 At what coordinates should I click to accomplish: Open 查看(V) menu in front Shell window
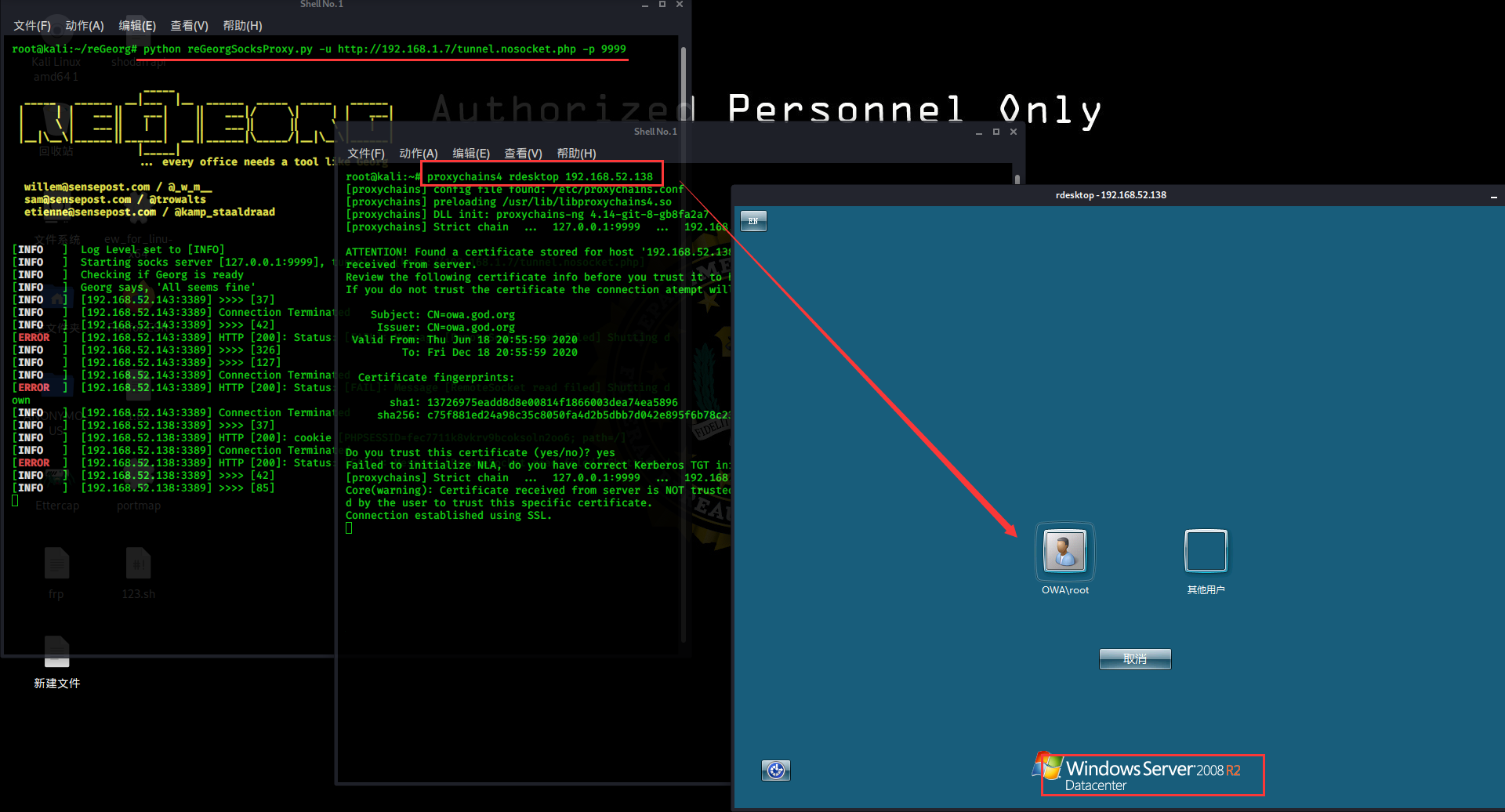pyautogui.click(x=524, y=154)
